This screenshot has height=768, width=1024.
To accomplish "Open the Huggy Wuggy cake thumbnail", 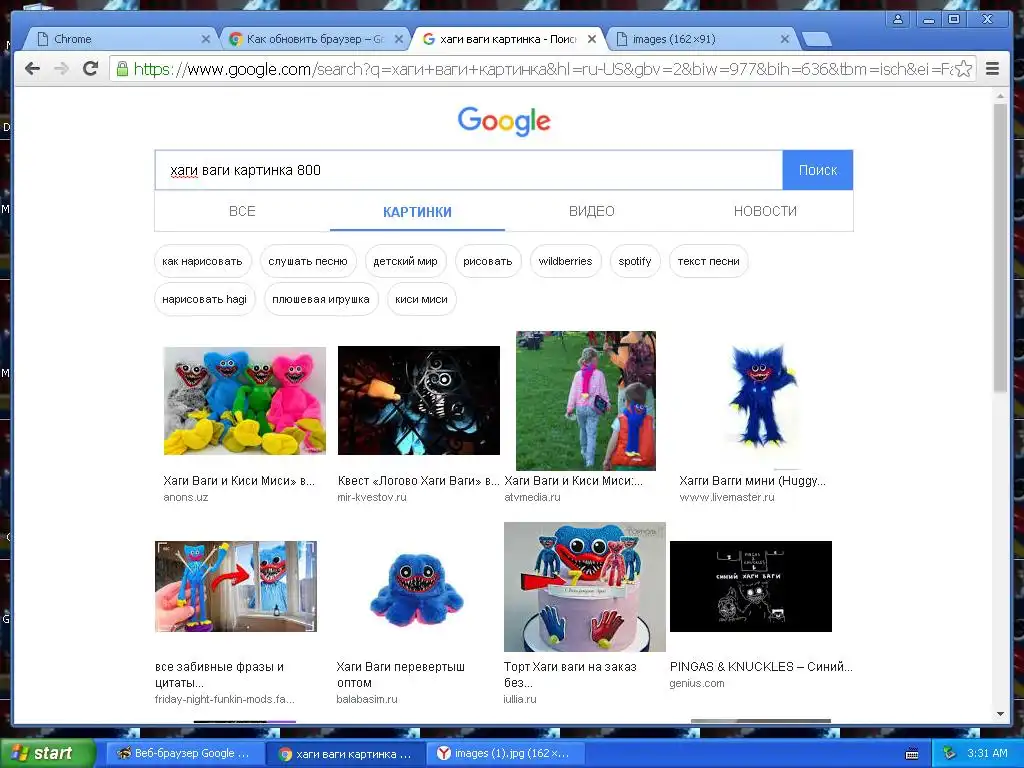I will coord(584,586).
